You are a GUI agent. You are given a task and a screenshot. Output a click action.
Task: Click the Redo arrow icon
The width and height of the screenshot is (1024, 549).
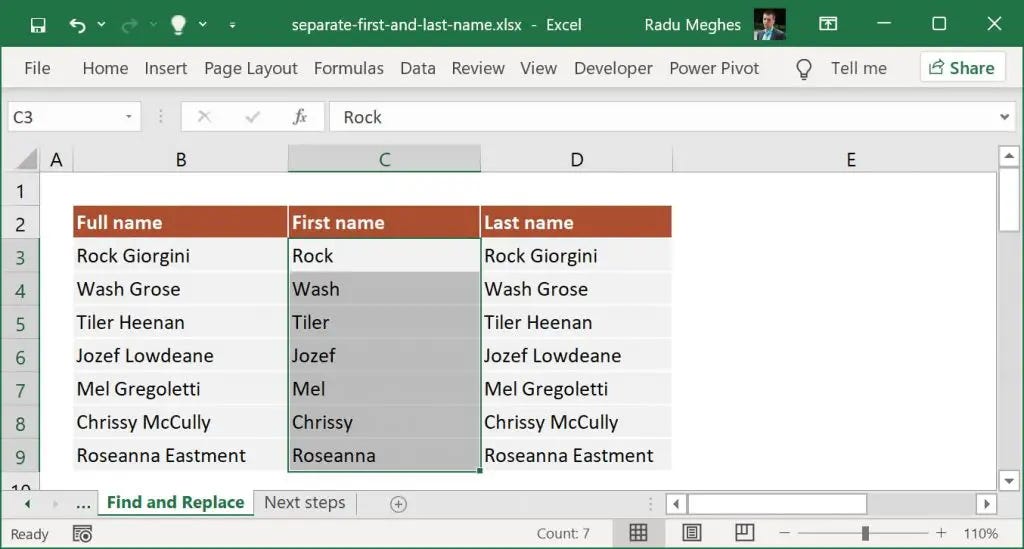pos(129,25)
